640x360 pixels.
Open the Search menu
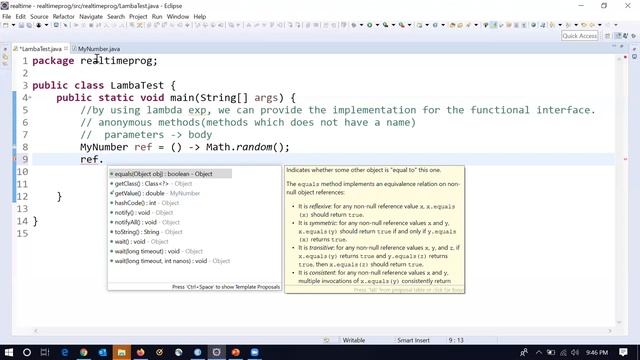pos(116,16)
